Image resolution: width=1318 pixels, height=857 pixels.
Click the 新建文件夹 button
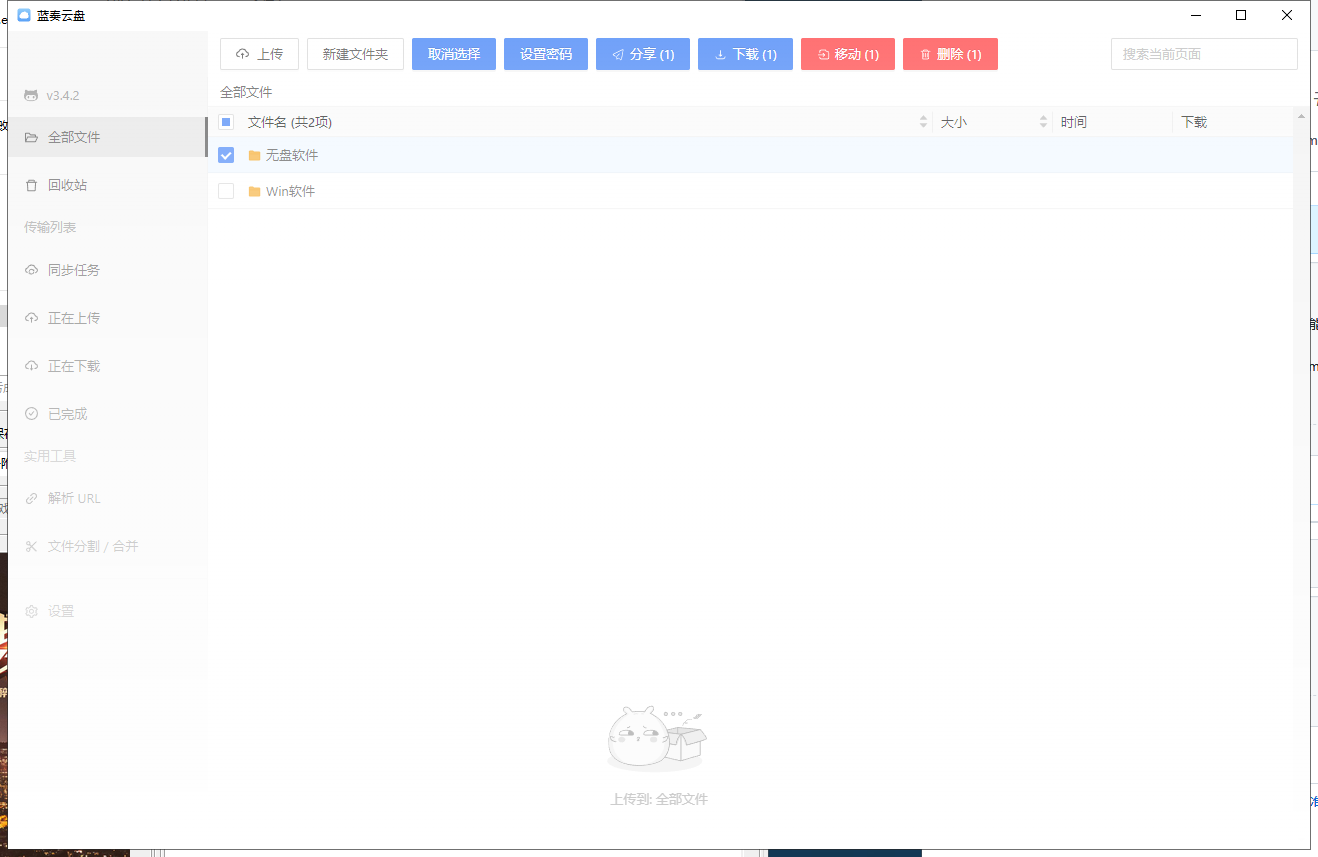[x=356, y=54]
